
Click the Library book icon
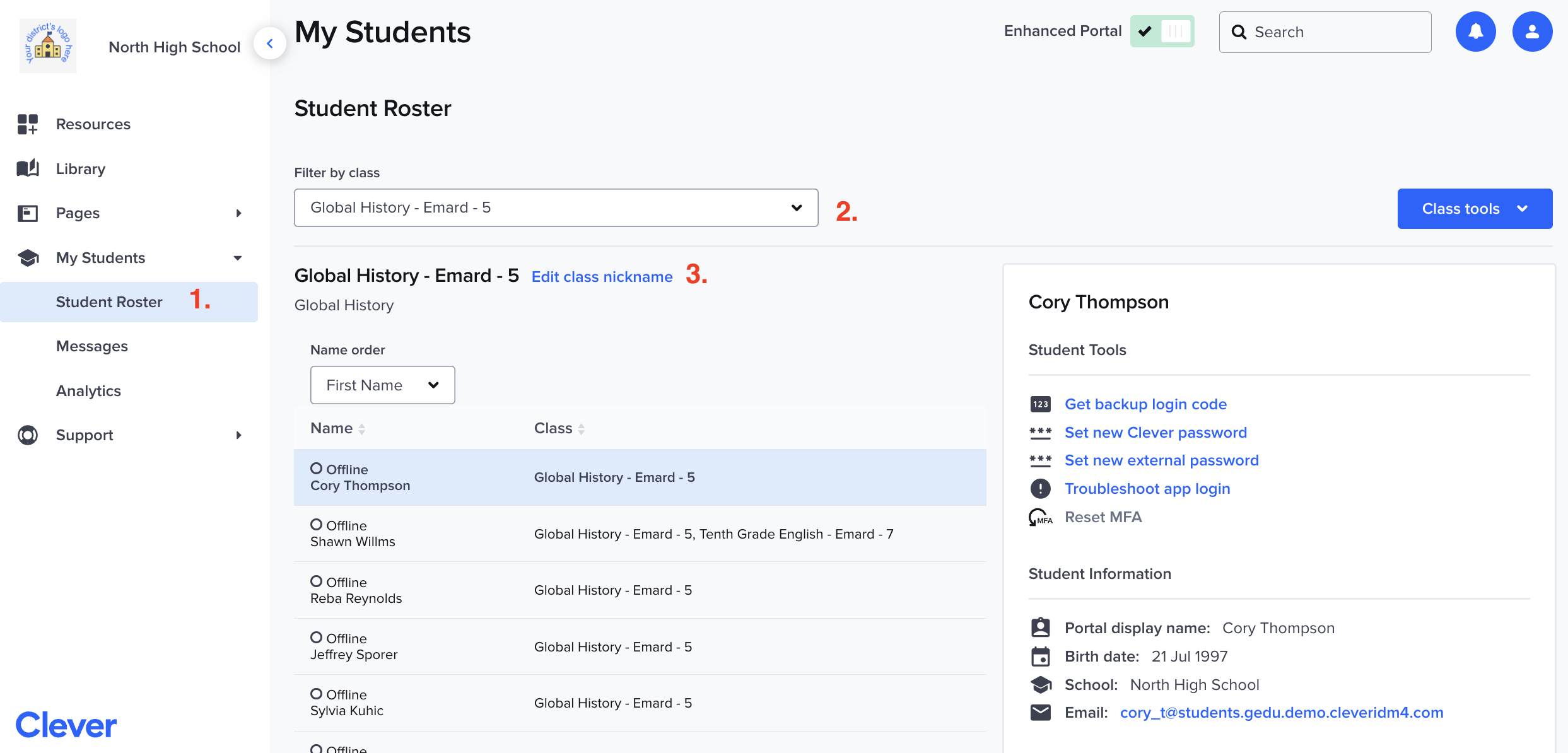[x=28, y=168]
